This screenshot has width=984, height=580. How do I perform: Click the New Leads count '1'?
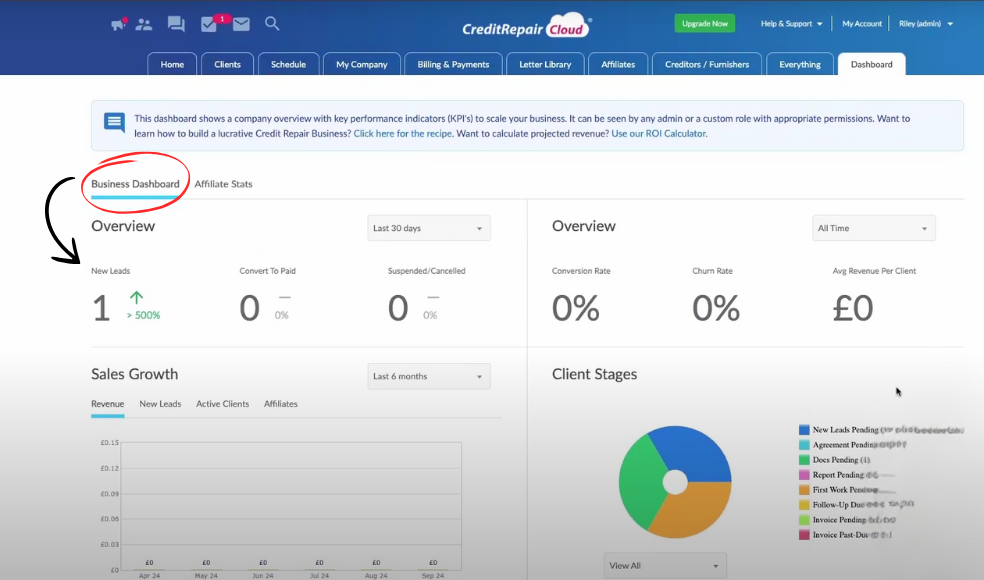pos(101,308)
